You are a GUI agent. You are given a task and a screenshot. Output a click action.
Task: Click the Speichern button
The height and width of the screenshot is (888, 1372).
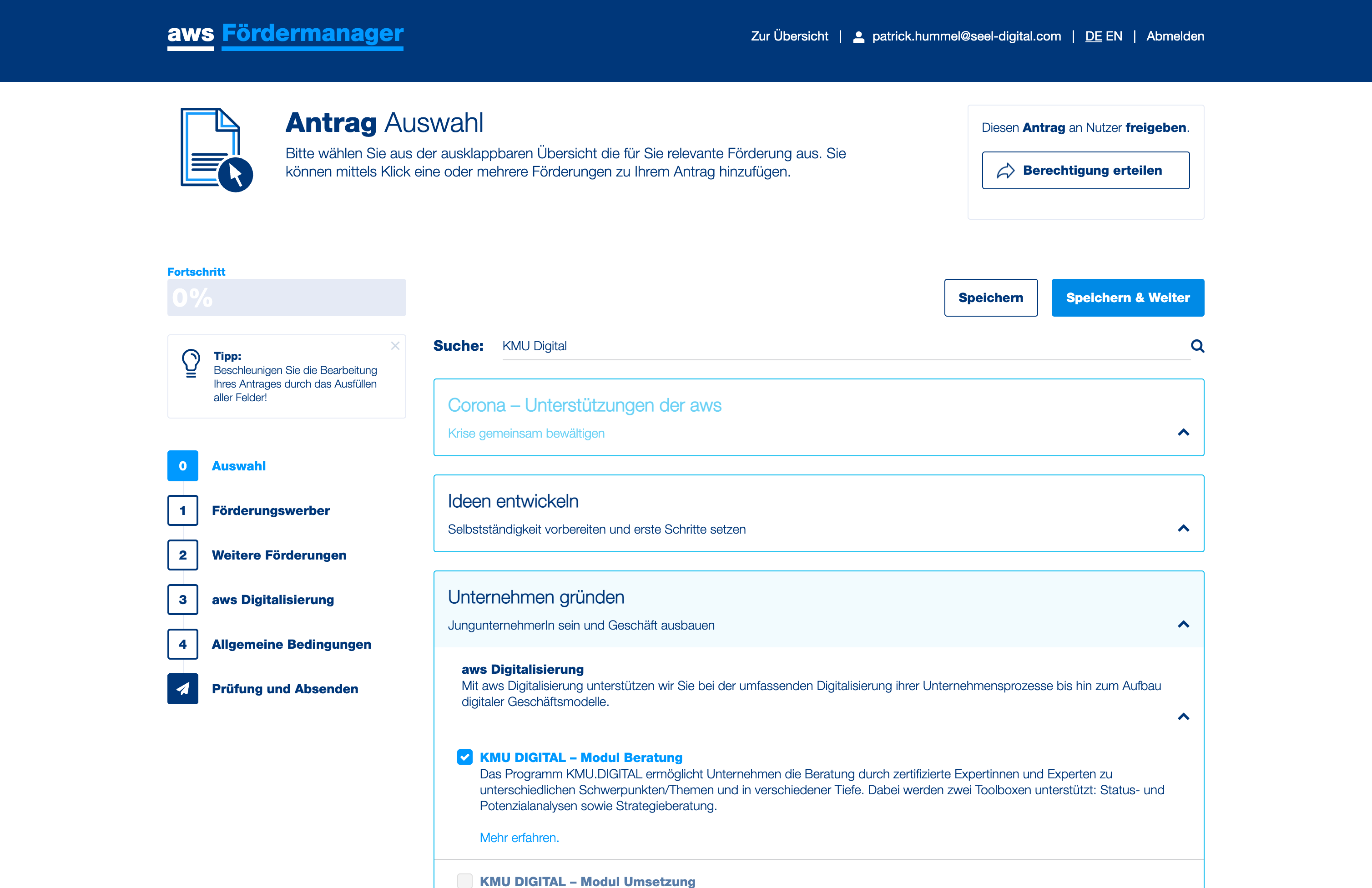tap(991, 298)
